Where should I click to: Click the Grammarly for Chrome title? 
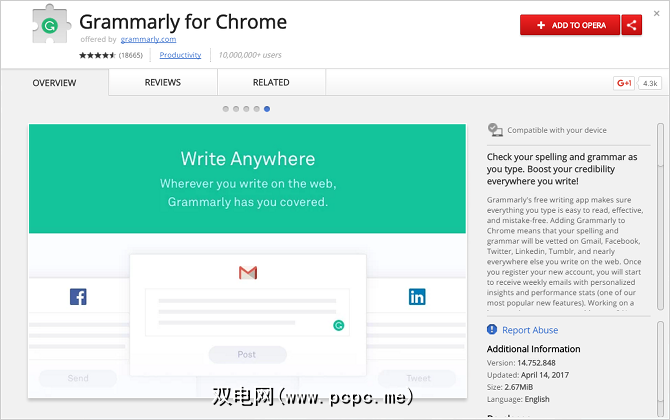[183, 22]
